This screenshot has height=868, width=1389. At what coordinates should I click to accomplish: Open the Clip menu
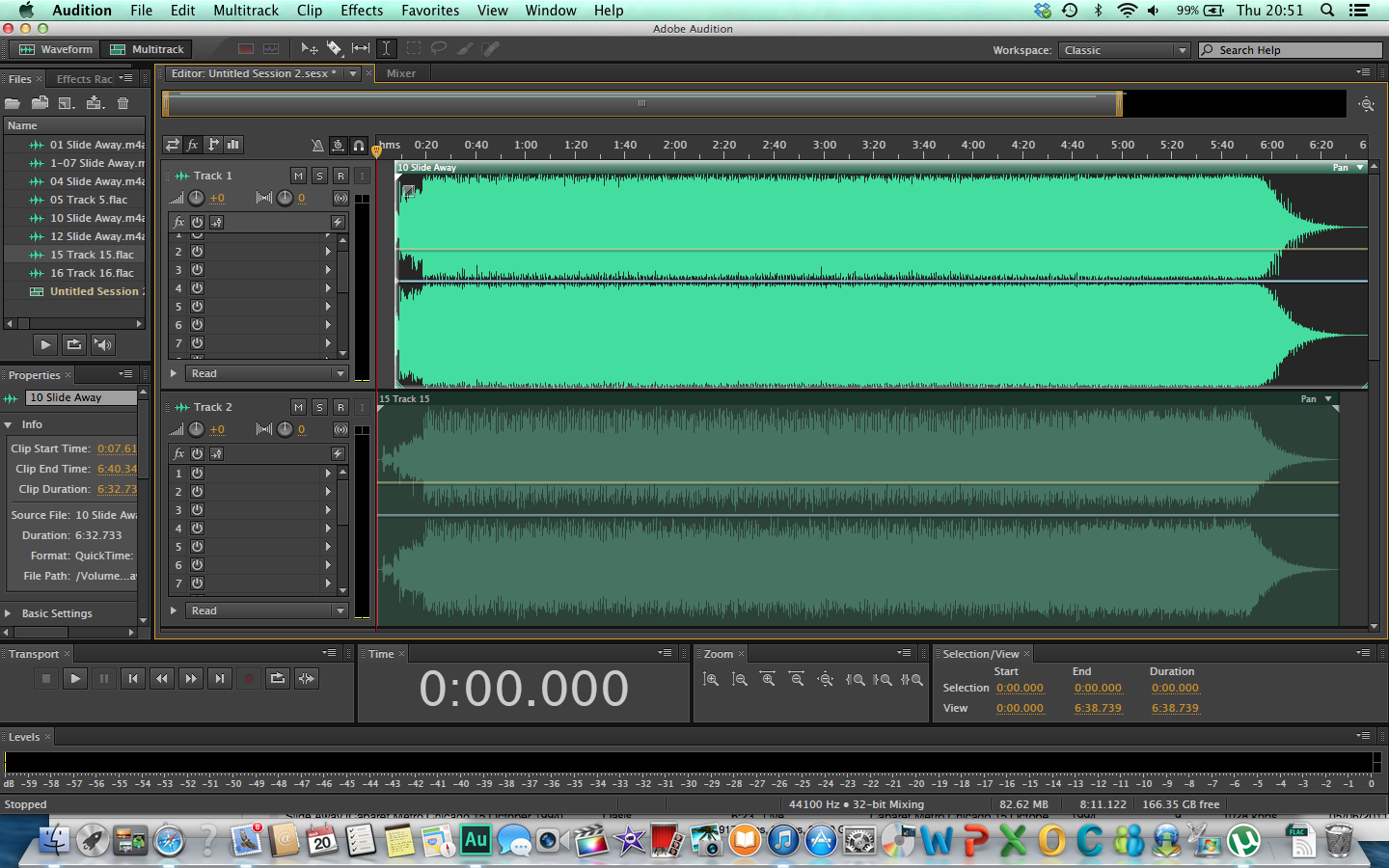310,11
